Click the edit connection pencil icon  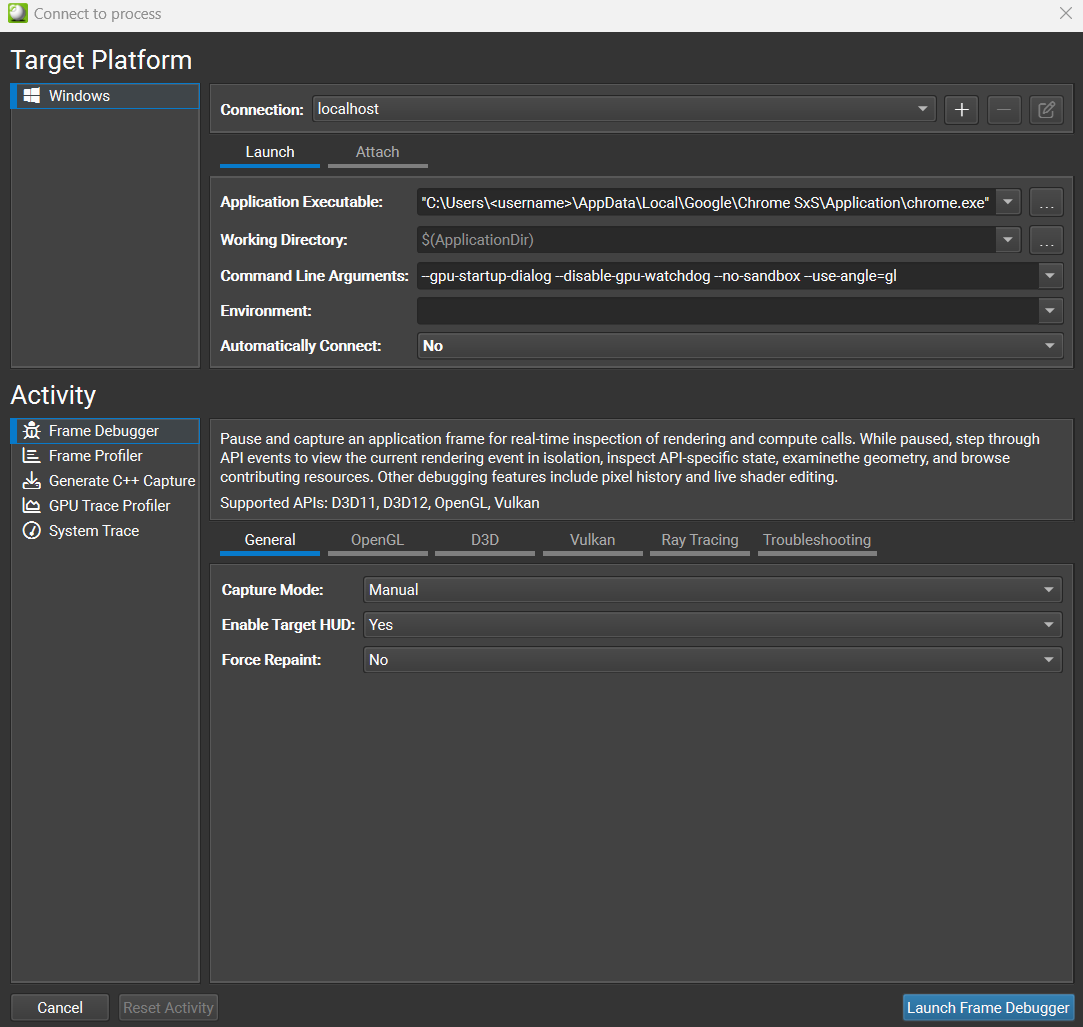[x=1046, y=110]
